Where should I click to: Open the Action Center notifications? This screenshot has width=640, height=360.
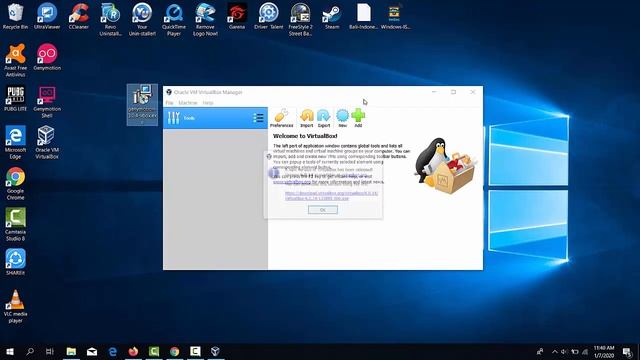pyautogui.click(x=627, y=351)
